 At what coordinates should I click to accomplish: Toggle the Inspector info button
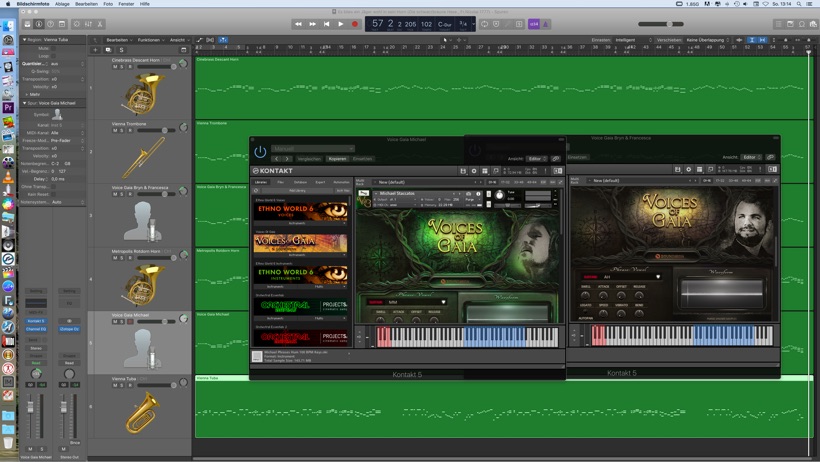tap(39, 24)
